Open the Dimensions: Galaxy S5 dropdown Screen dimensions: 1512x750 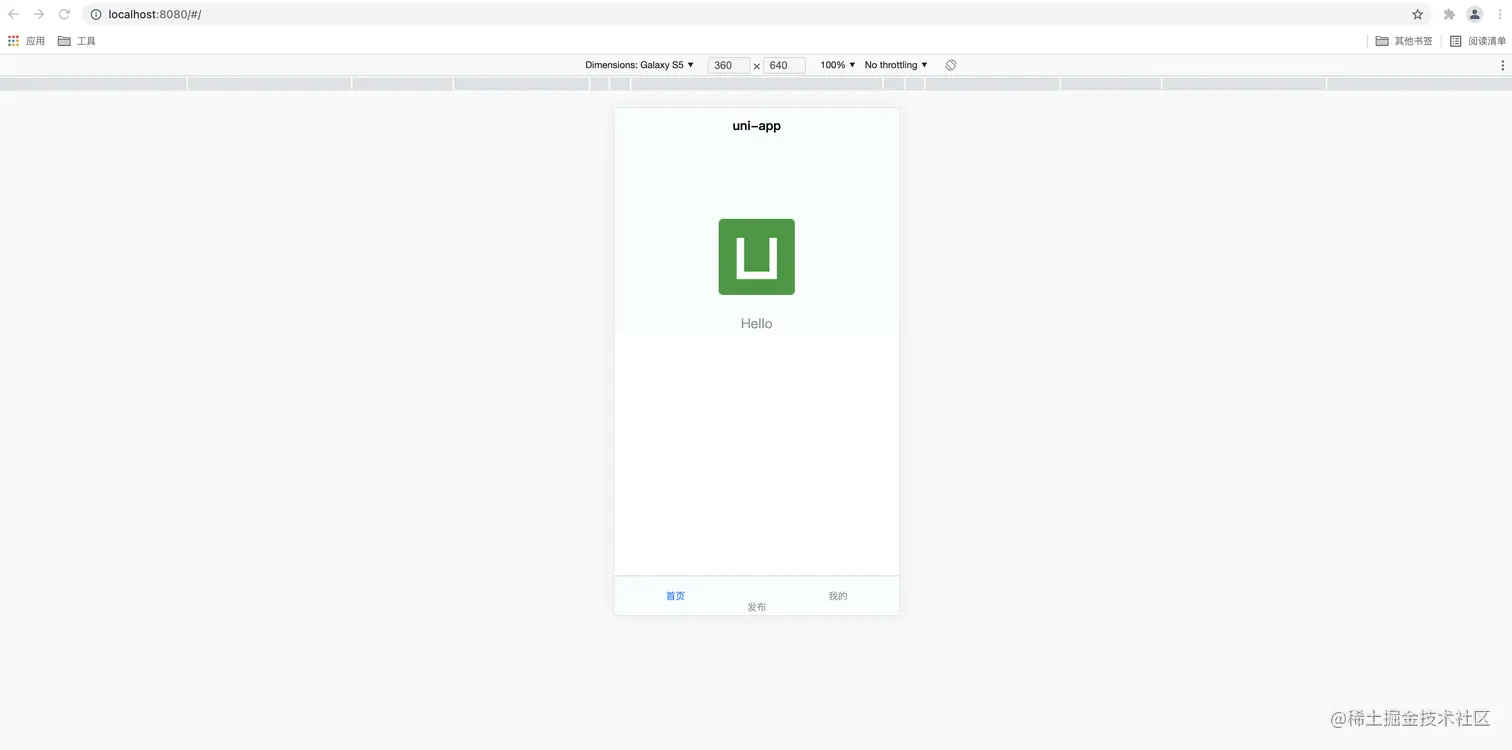640,65
